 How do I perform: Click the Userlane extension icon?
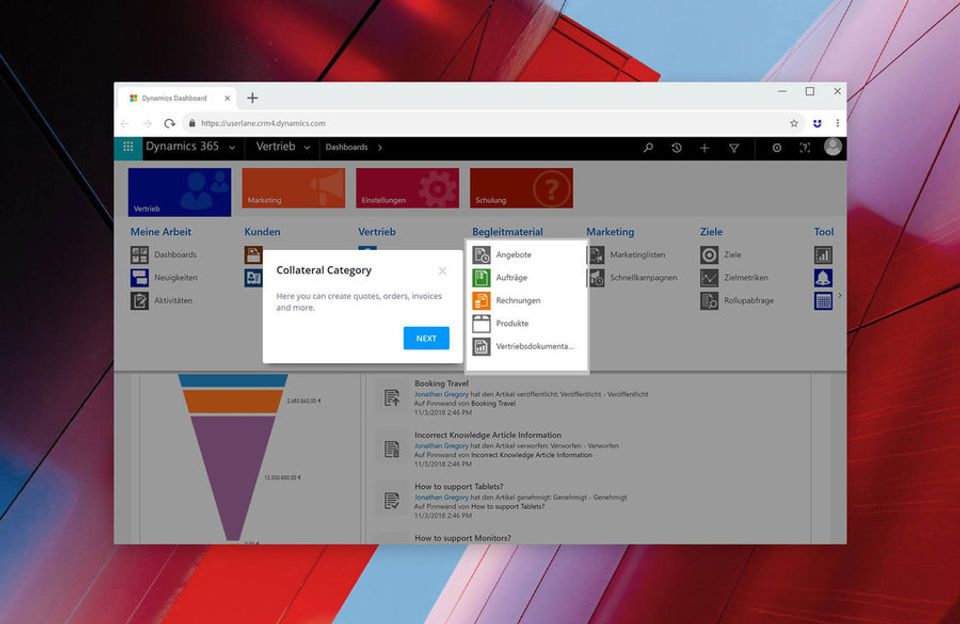(817, 123)
